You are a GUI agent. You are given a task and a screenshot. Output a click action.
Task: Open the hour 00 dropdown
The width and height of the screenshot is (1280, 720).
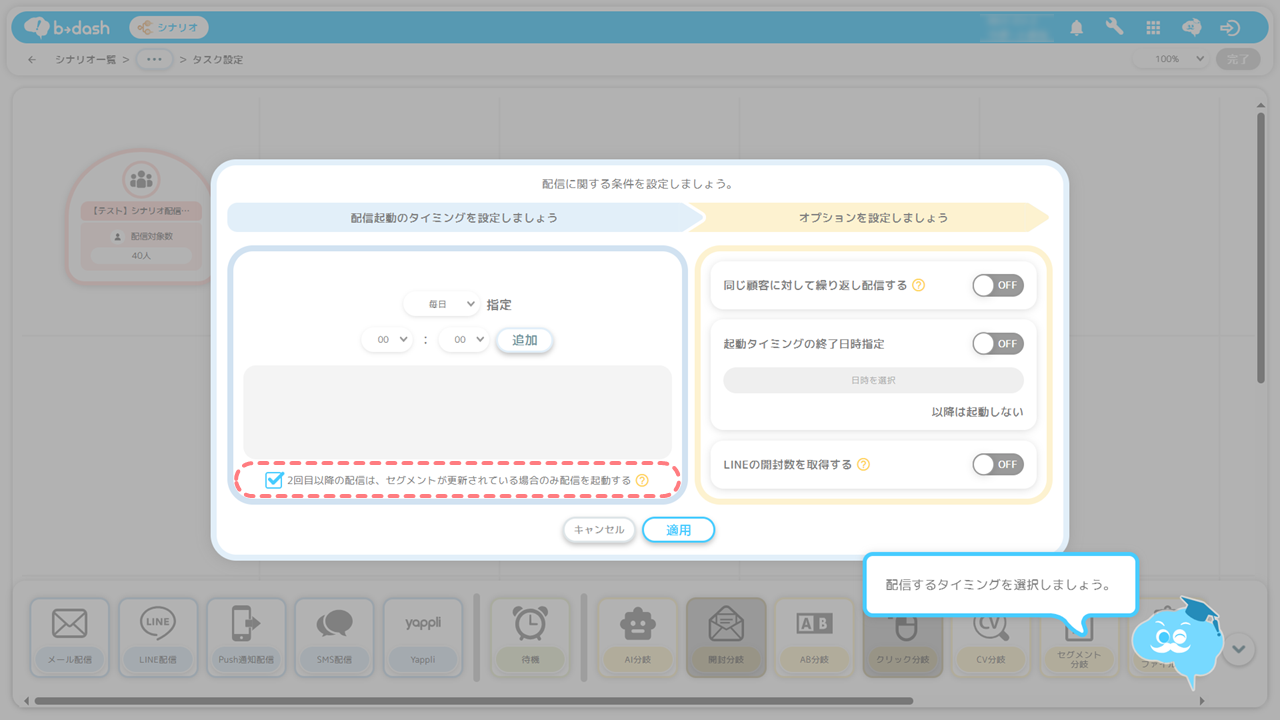387,340
